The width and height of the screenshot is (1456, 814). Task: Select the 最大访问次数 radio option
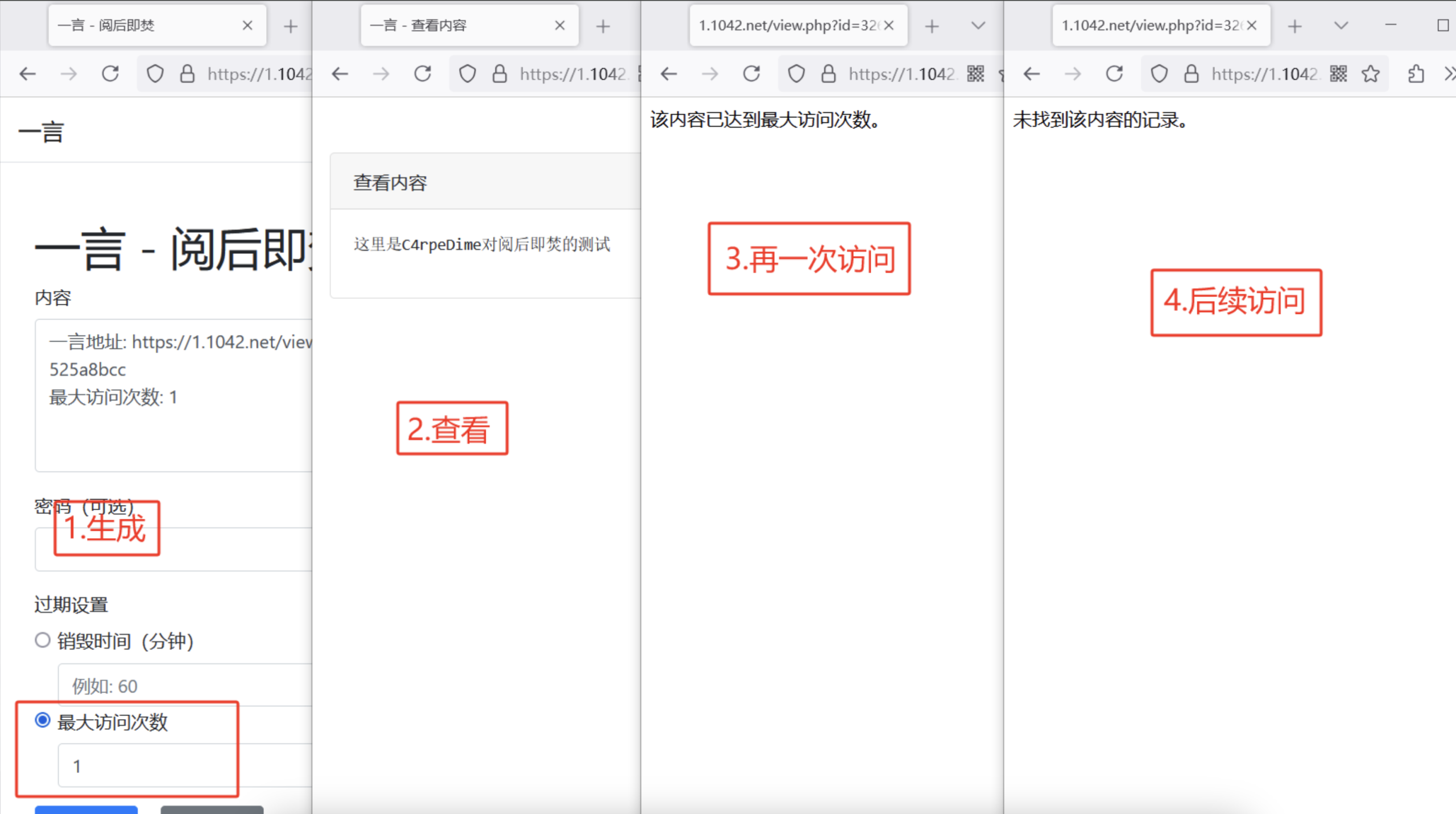(42, 720)
